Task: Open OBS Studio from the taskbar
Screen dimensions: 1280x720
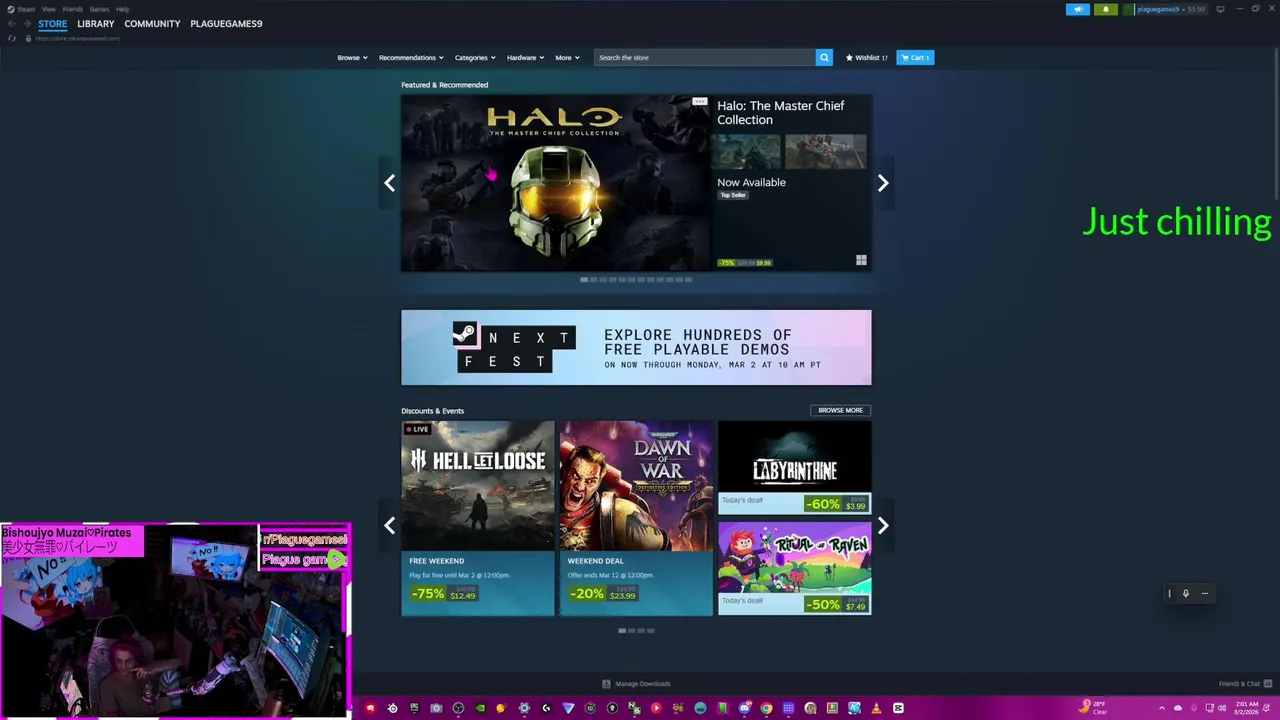Action: point(458,708)
